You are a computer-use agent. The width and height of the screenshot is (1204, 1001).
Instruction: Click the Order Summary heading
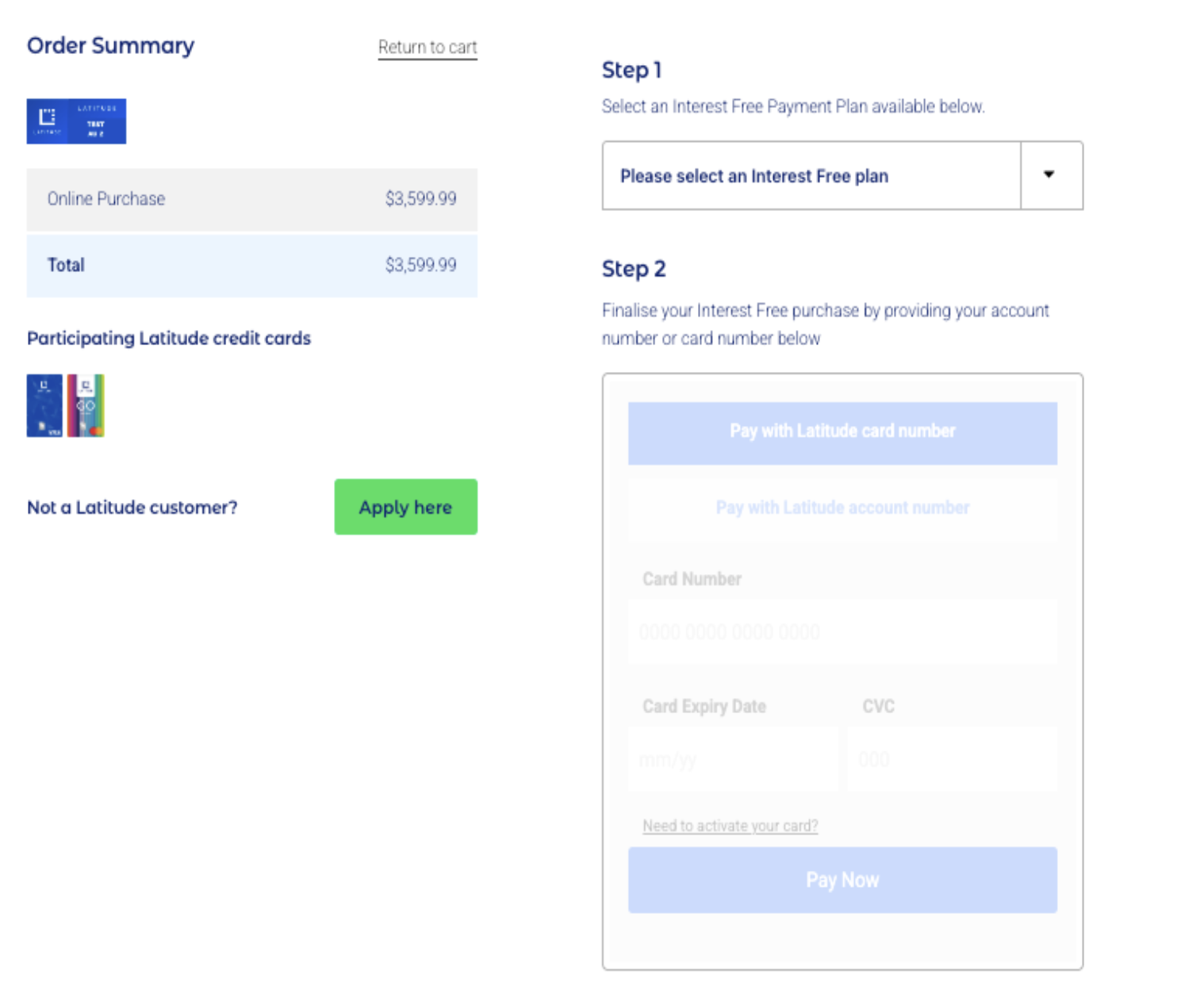(110, 46)
